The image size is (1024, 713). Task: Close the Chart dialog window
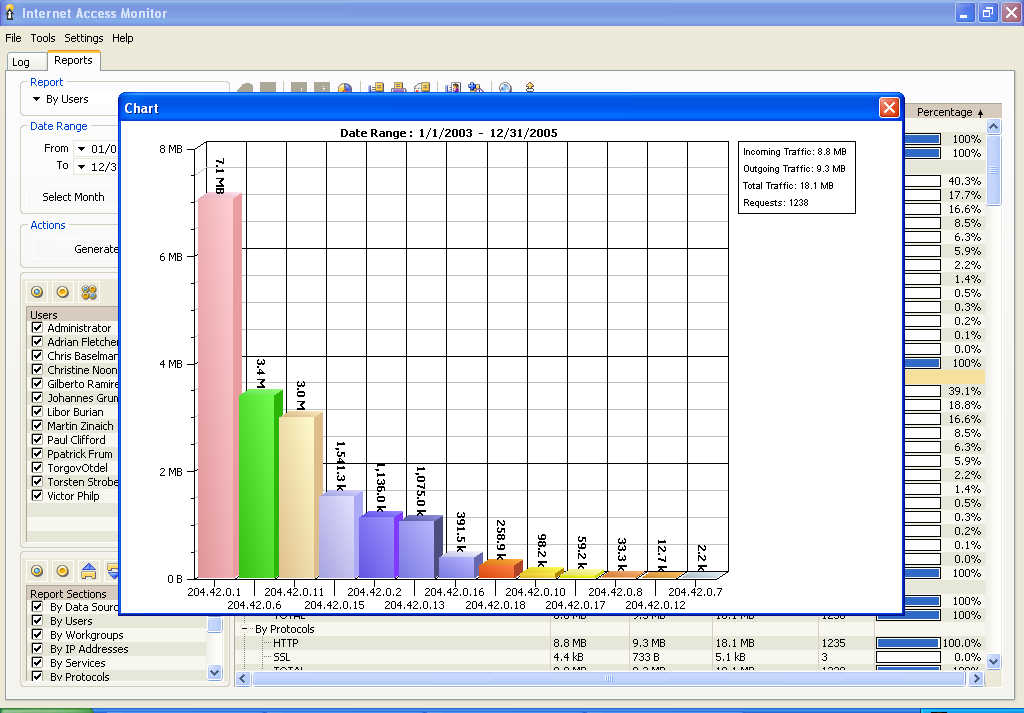coord(888,108)
